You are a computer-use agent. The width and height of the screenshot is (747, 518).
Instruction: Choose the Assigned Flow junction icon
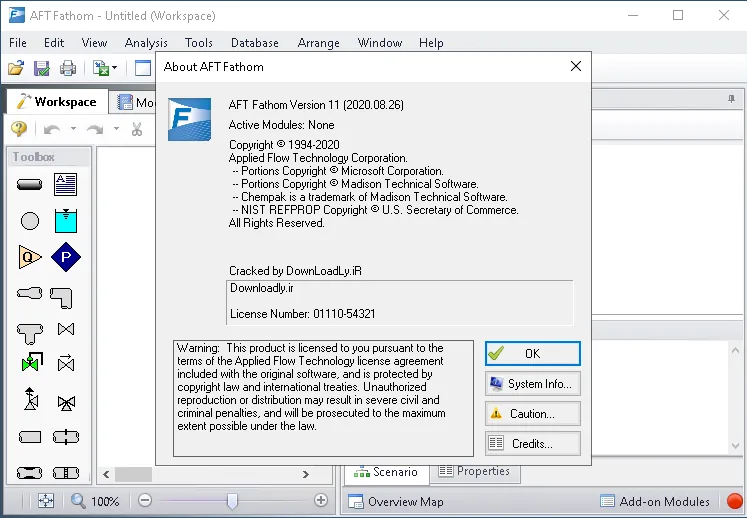point(30,257)
